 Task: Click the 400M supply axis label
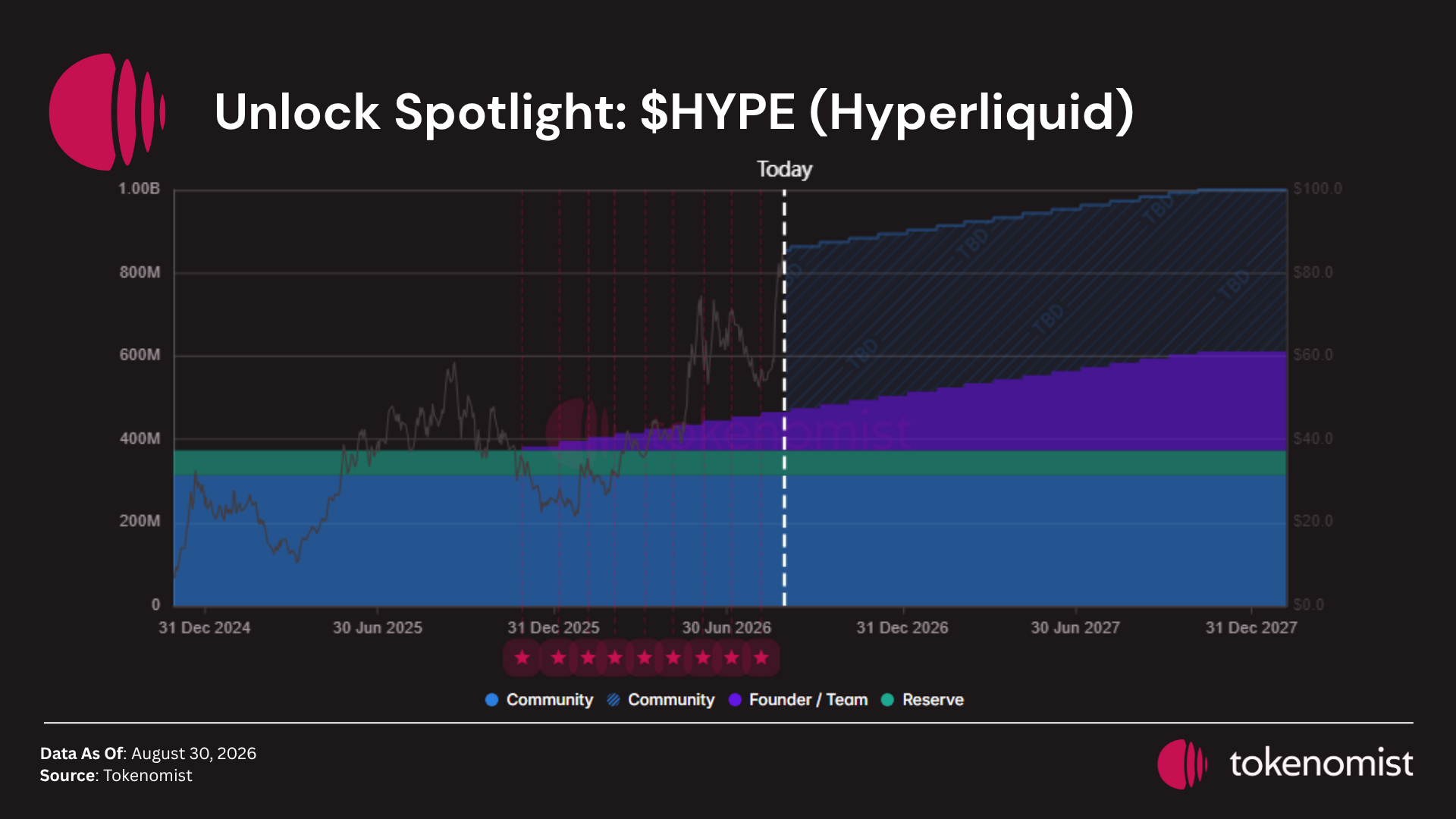pos(140,438)
